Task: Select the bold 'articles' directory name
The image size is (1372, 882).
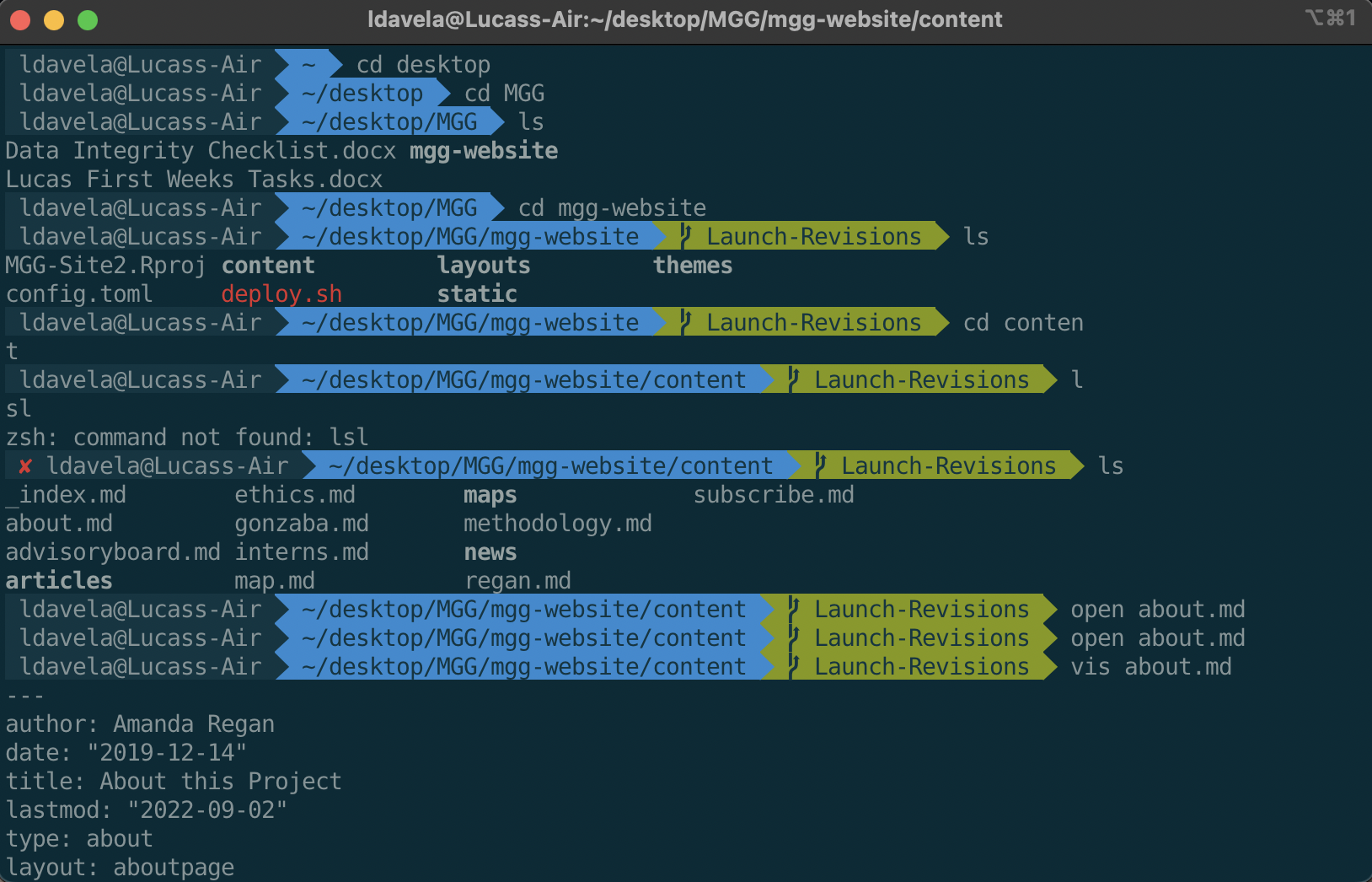Action: (x=59, y=581)
